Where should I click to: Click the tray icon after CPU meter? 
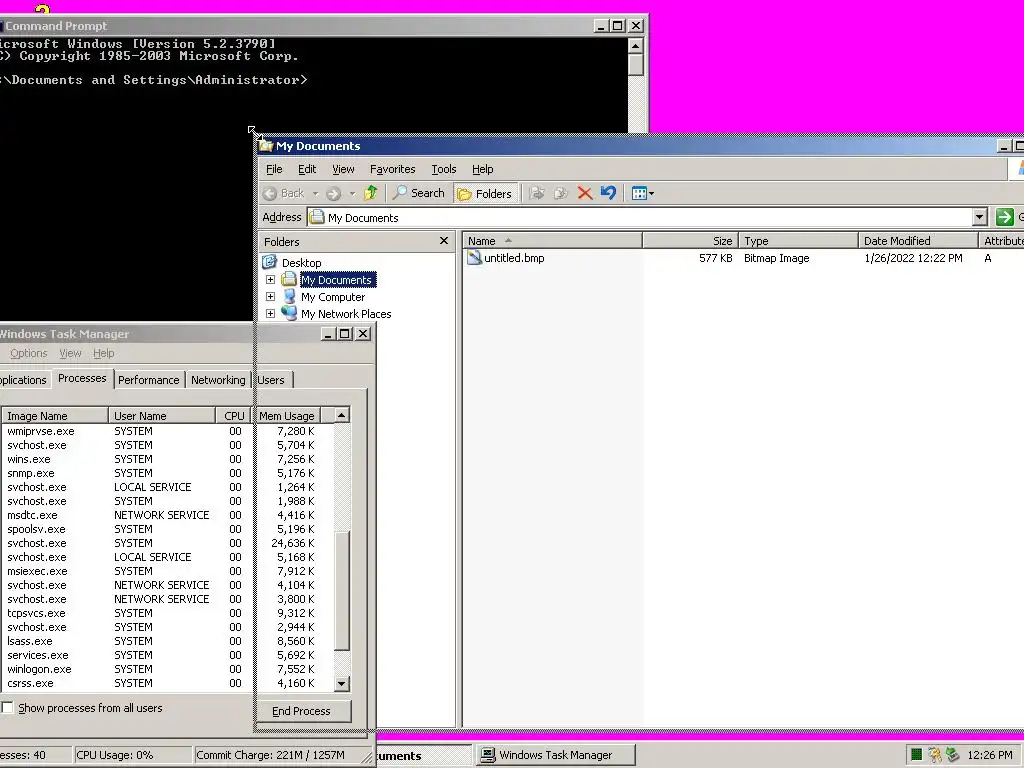935,755
